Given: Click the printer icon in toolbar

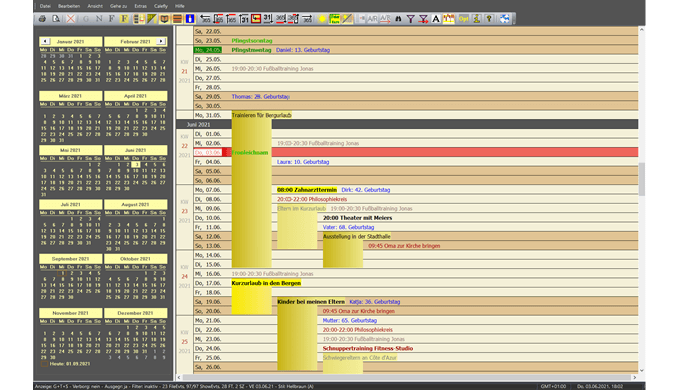Looking at the screenshot, I should point(42,19).
